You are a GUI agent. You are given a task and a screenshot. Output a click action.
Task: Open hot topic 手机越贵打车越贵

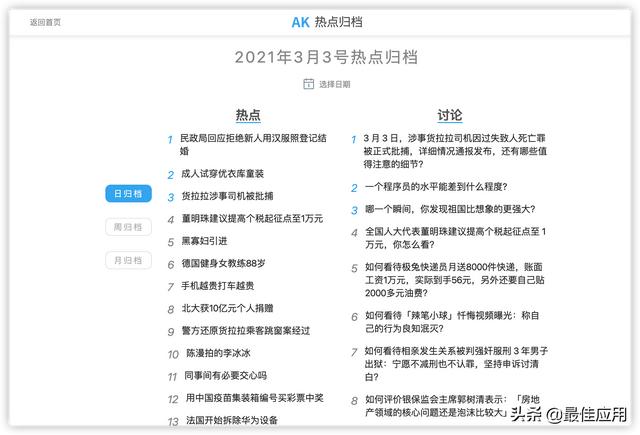(217, 286)
